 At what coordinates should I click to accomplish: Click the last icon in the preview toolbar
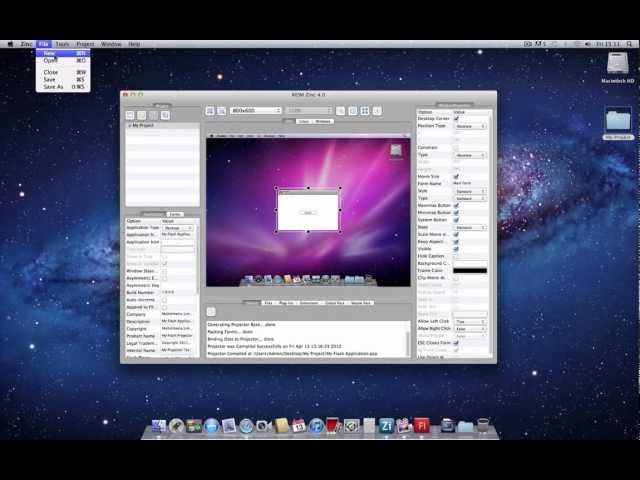point(377,111)
